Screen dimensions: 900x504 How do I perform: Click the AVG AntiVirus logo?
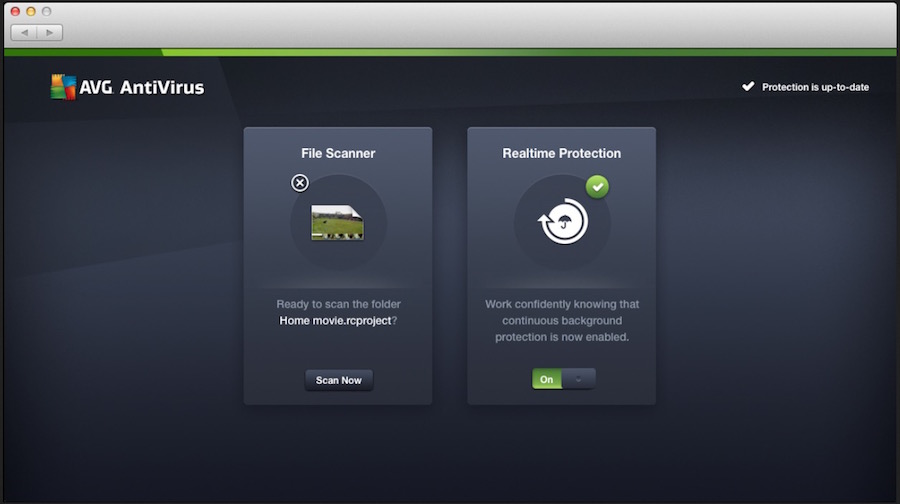click(x=127, y=87)
